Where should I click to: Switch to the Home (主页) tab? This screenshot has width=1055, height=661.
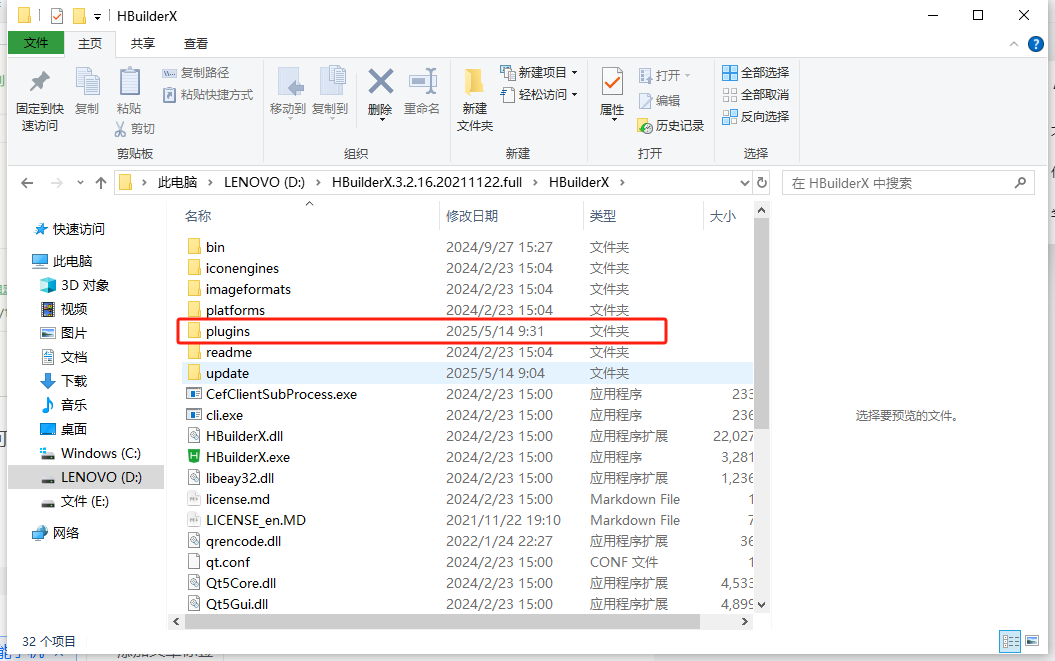[89, 44]
